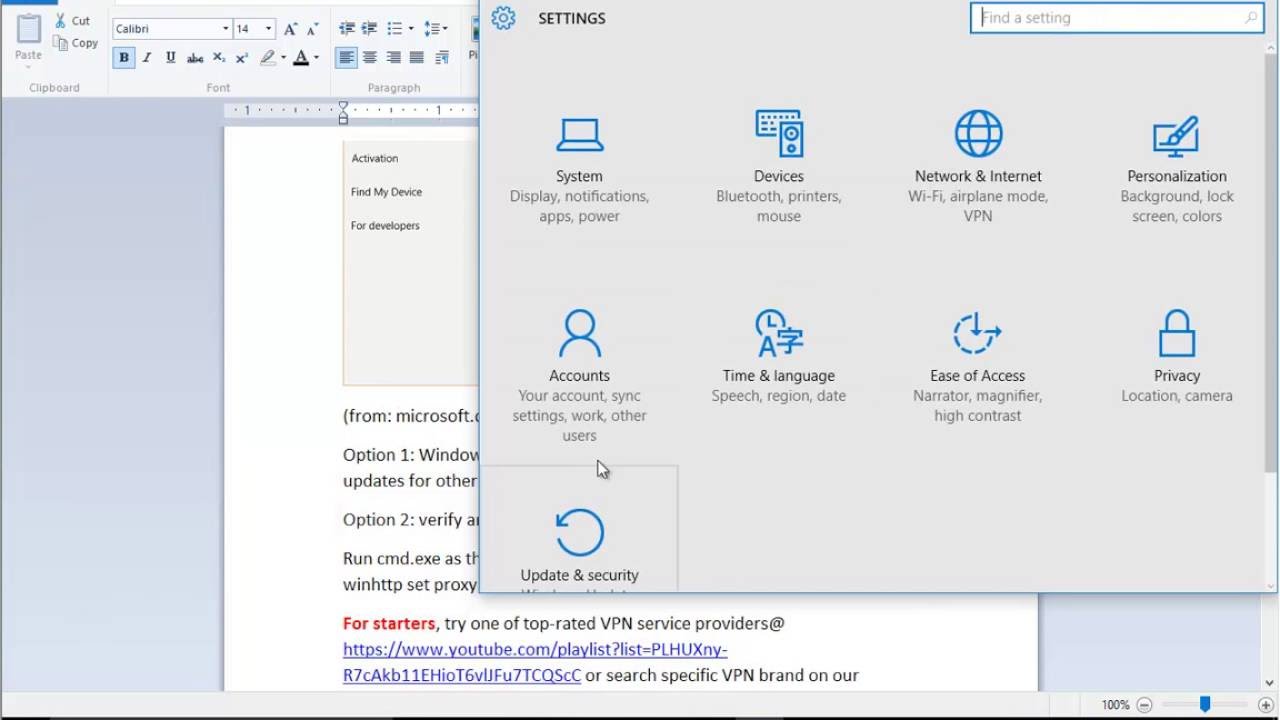Grow font size in WordPad
The width and height of the screenshot is (1280, 720).
pyautogui.click(x=291, y=29)
